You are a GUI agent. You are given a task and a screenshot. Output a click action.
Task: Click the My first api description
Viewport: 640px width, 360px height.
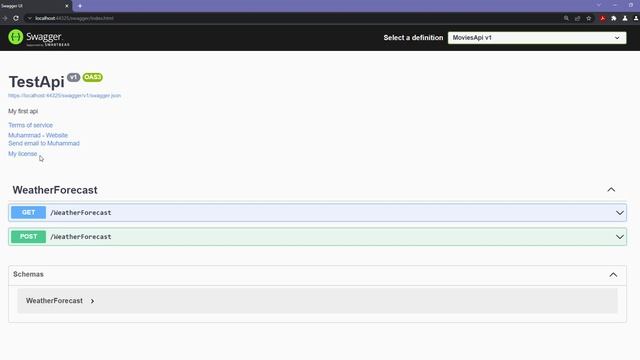click(23, 111)
